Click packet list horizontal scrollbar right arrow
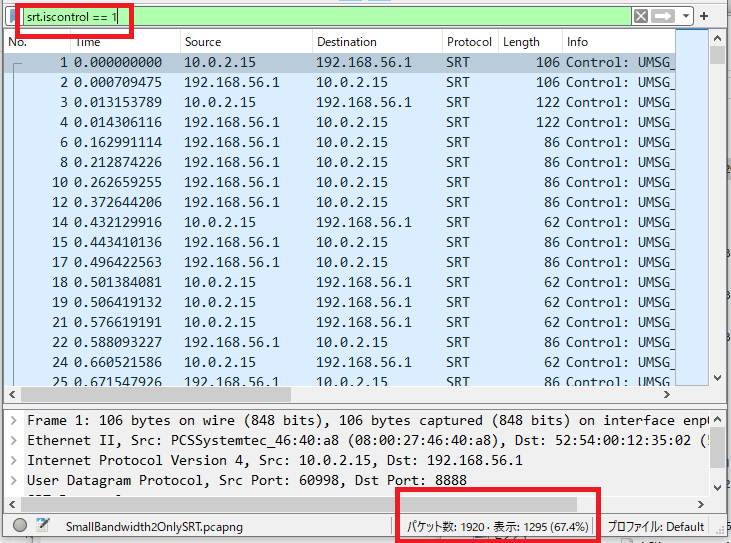This screenshot has height=543, width=731. coord(667,395)
